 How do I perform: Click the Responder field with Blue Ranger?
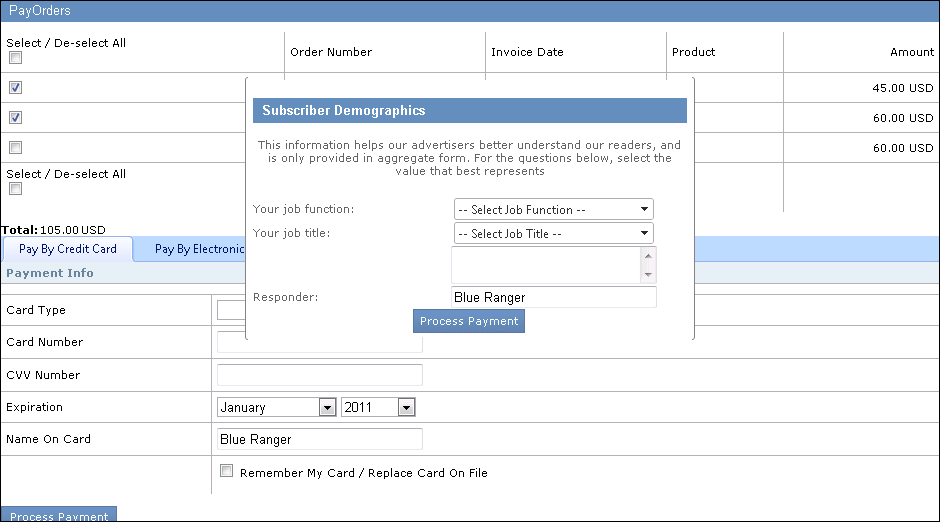[x=553, y=297]
